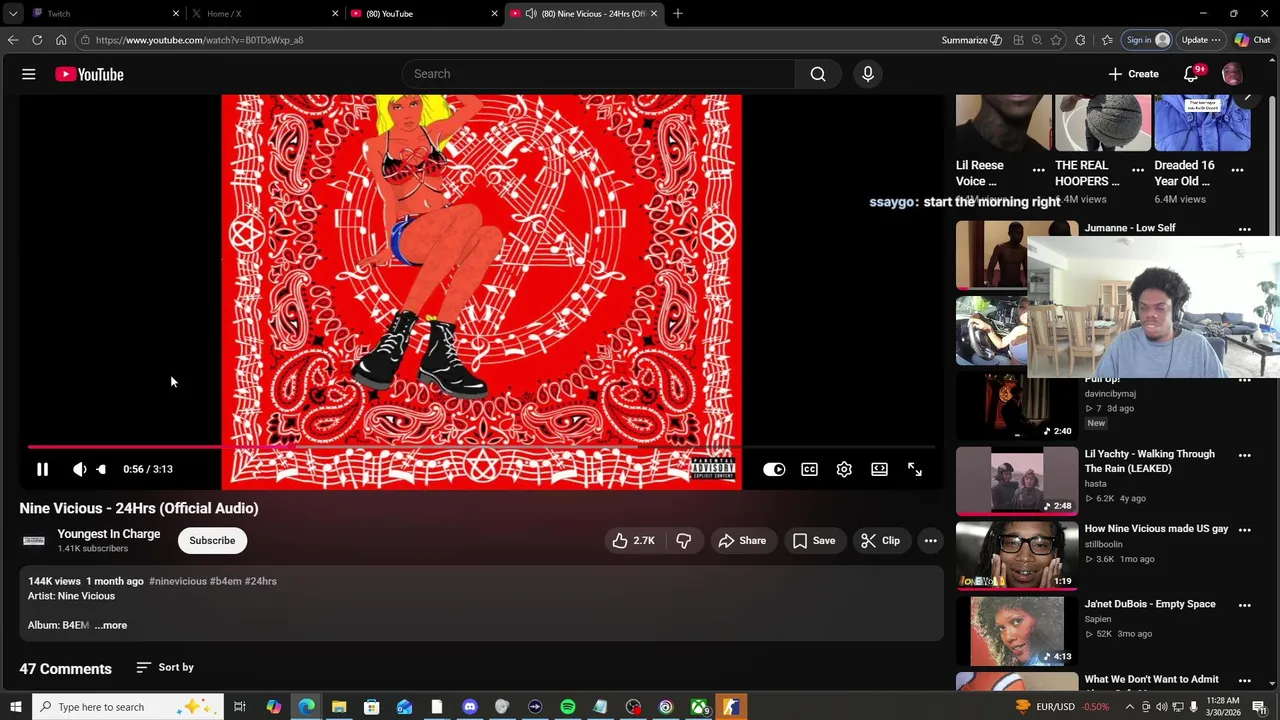Screen dimensions: 1280x720
Task: Open the Create button
Action: tap(1133, 74)
